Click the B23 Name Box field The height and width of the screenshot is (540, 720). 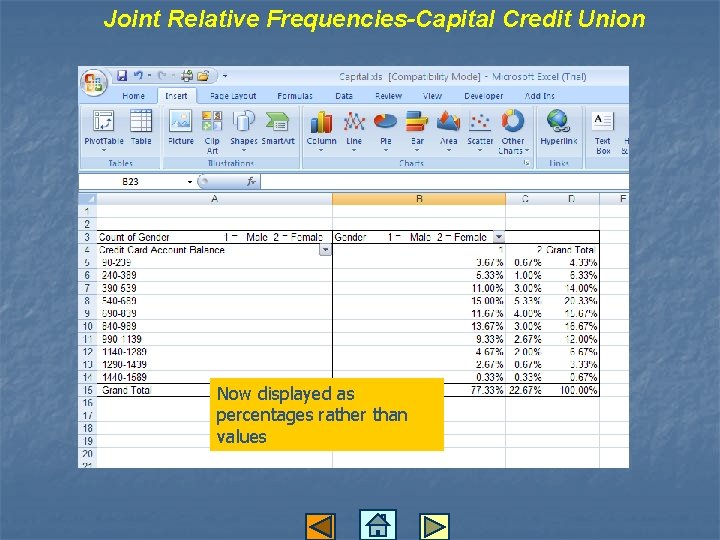point(130,181)
